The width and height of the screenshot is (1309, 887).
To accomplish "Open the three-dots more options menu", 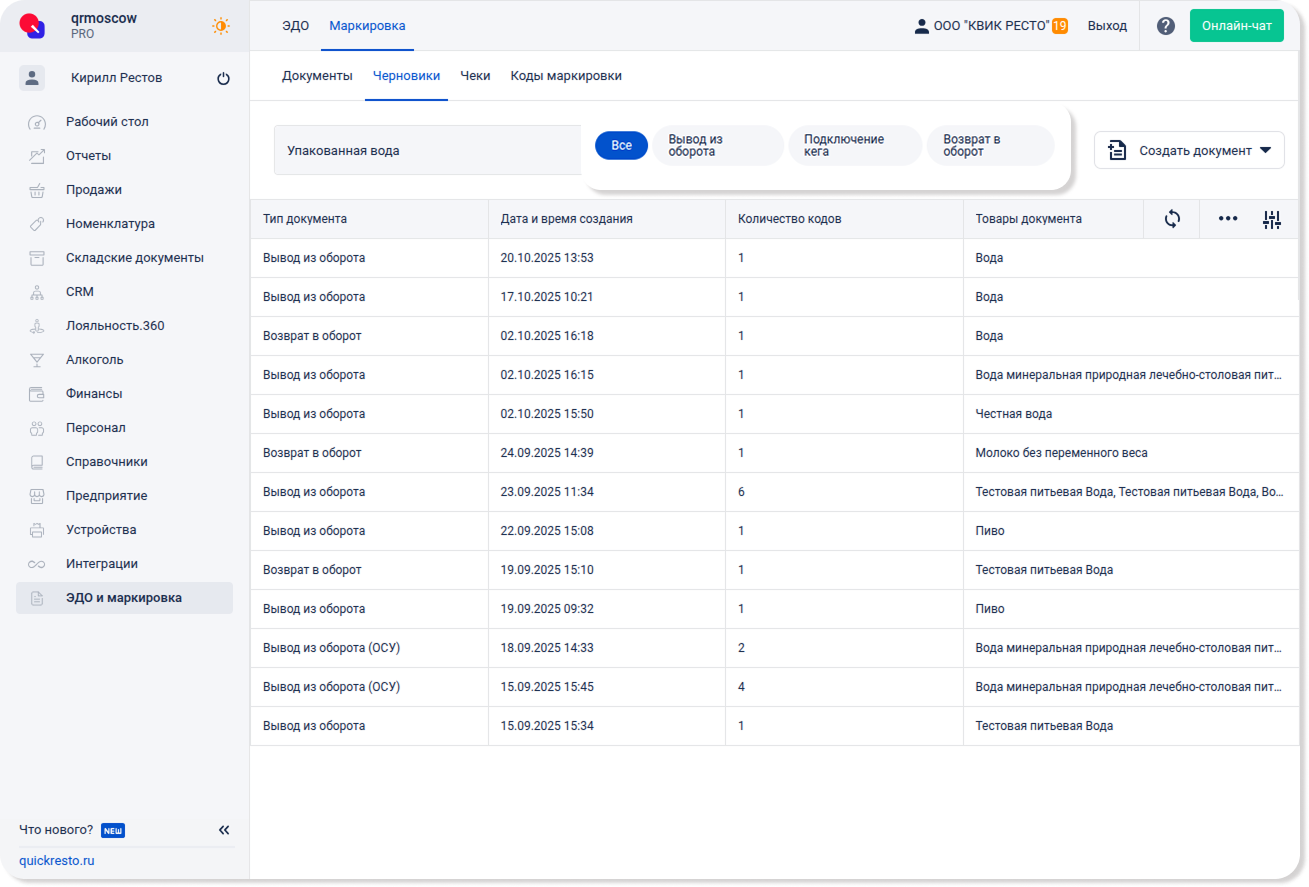I will pyautogui.click(x=1227, y=219).
